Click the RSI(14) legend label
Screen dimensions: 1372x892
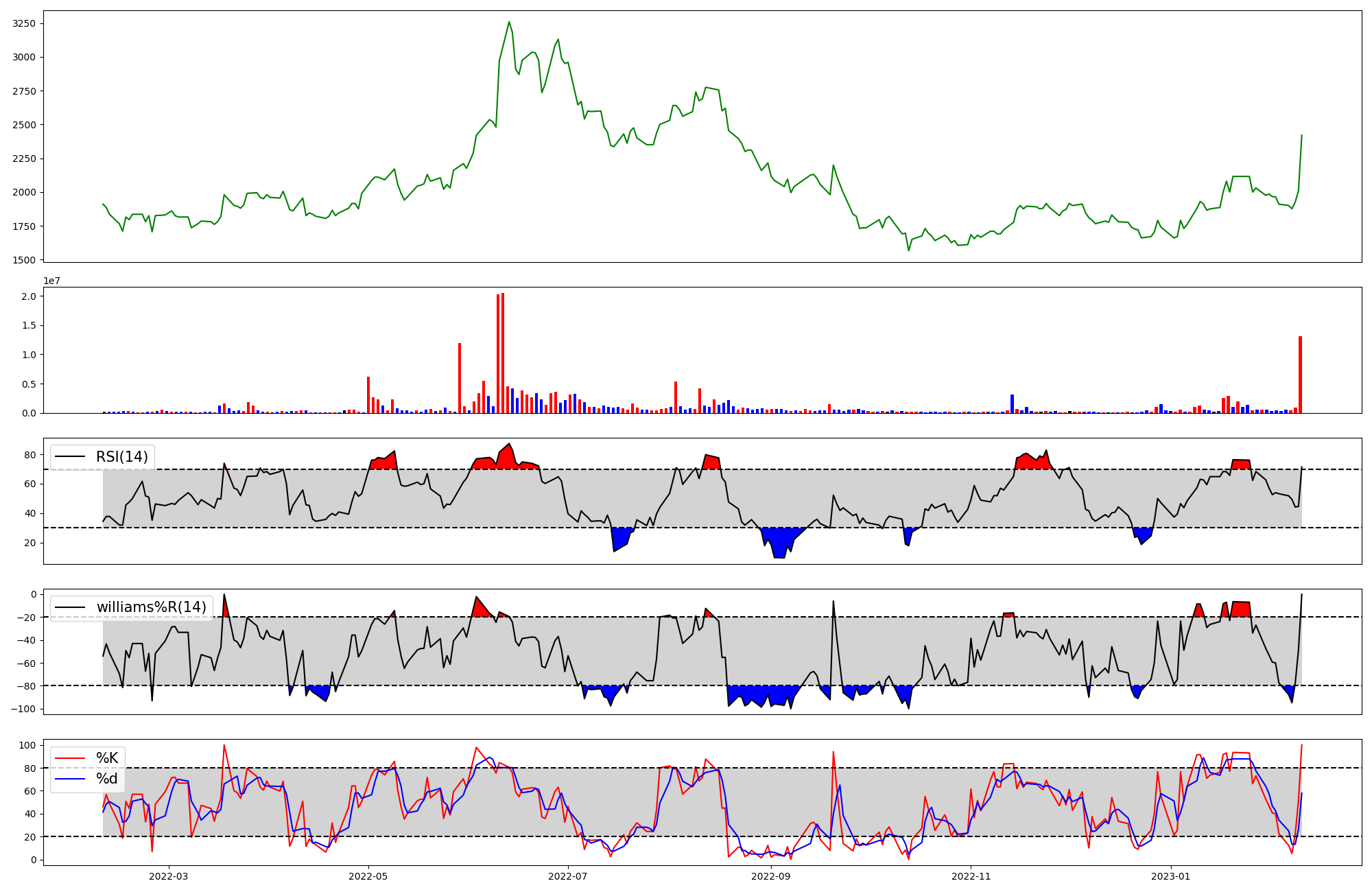(121, 457)
